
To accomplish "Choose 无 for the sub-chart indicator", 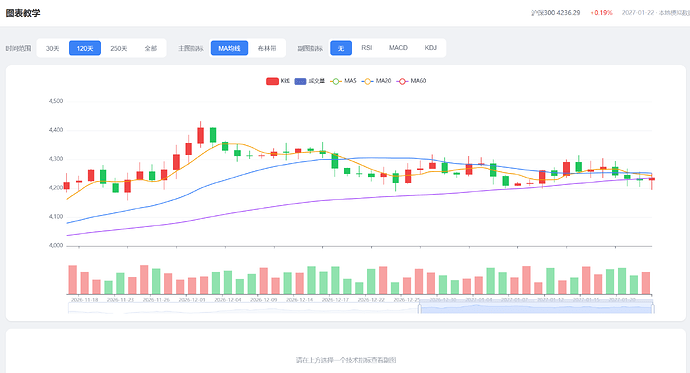I will [x=341, y=48].
